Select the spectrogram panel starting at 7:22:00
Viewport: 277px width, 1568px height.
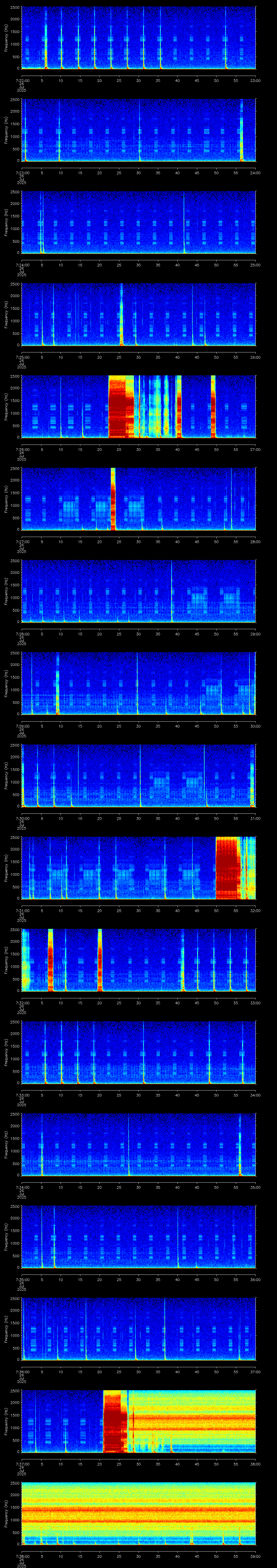pos(138,38)
